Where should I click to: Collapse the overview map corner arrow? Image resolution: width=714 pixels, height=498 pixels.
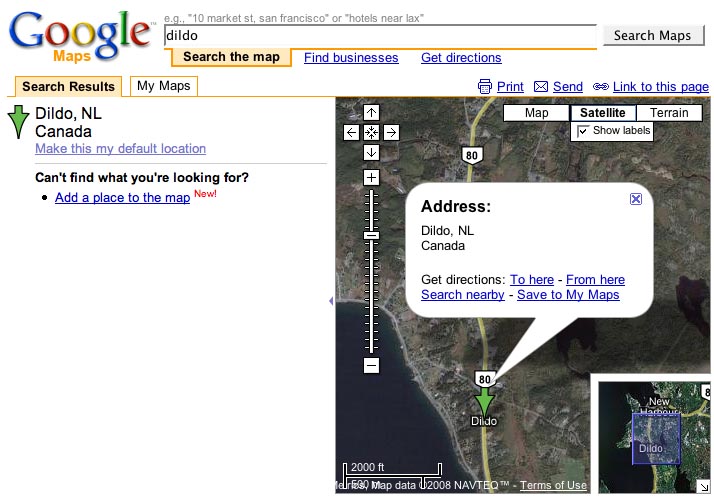(704, 487)
